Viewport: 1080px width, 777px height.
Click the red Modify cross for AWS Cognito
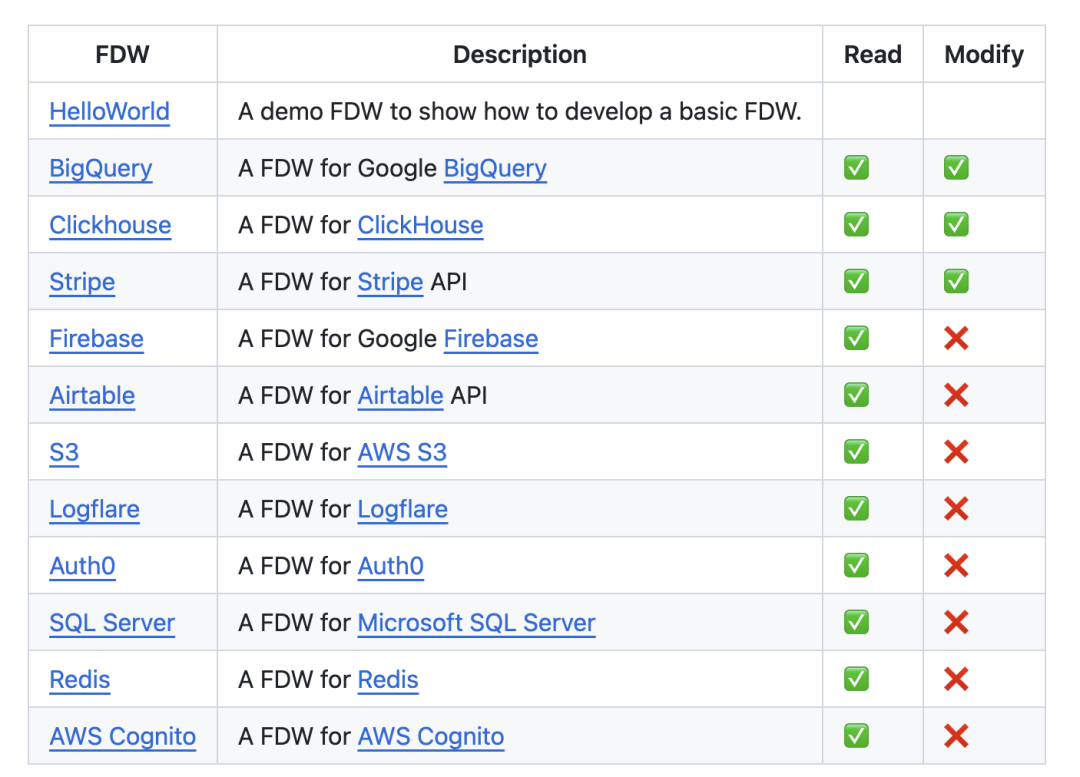[956, 737]
